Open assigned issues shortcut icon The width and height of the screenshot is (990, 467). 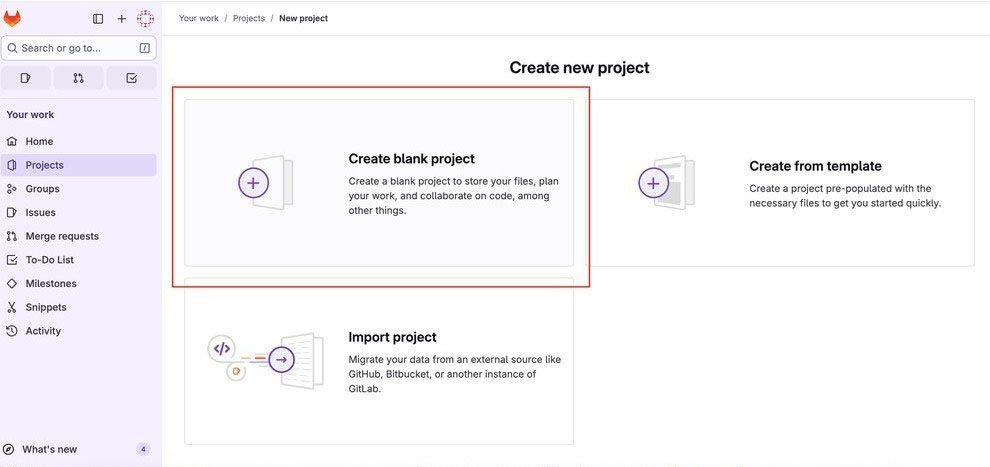pyautogui.click(x=26, y=78)
